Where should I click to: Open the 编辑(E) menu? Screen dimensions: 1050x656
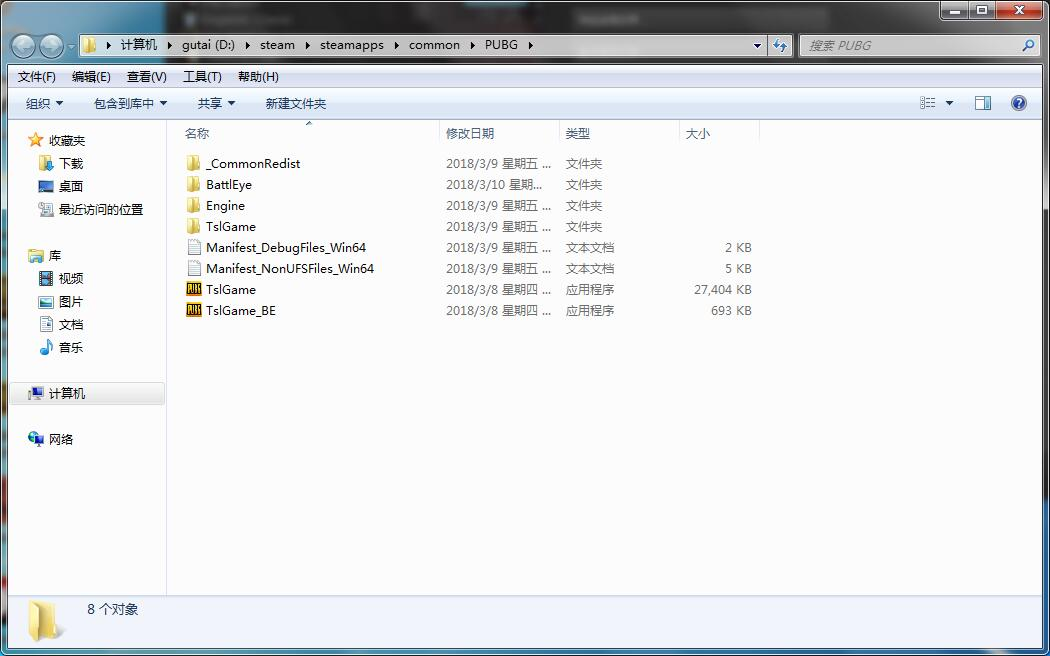click(91, 77)
